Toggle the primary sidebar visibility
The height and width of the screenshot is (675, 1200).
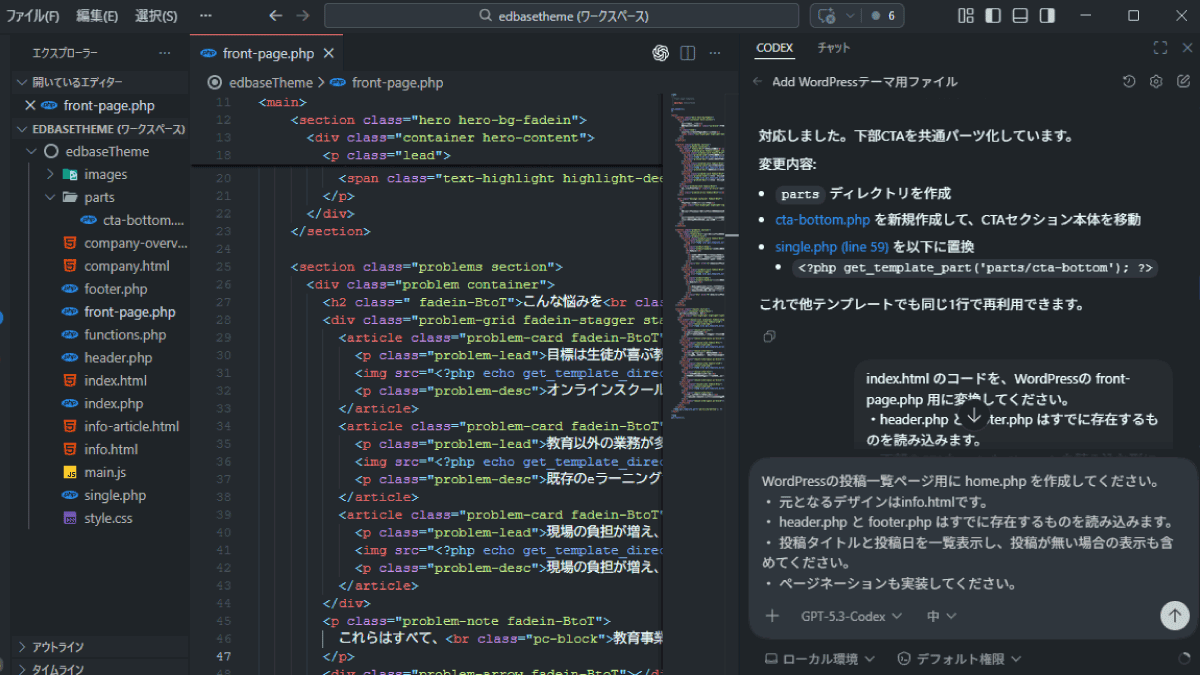[x=993, y=16]
